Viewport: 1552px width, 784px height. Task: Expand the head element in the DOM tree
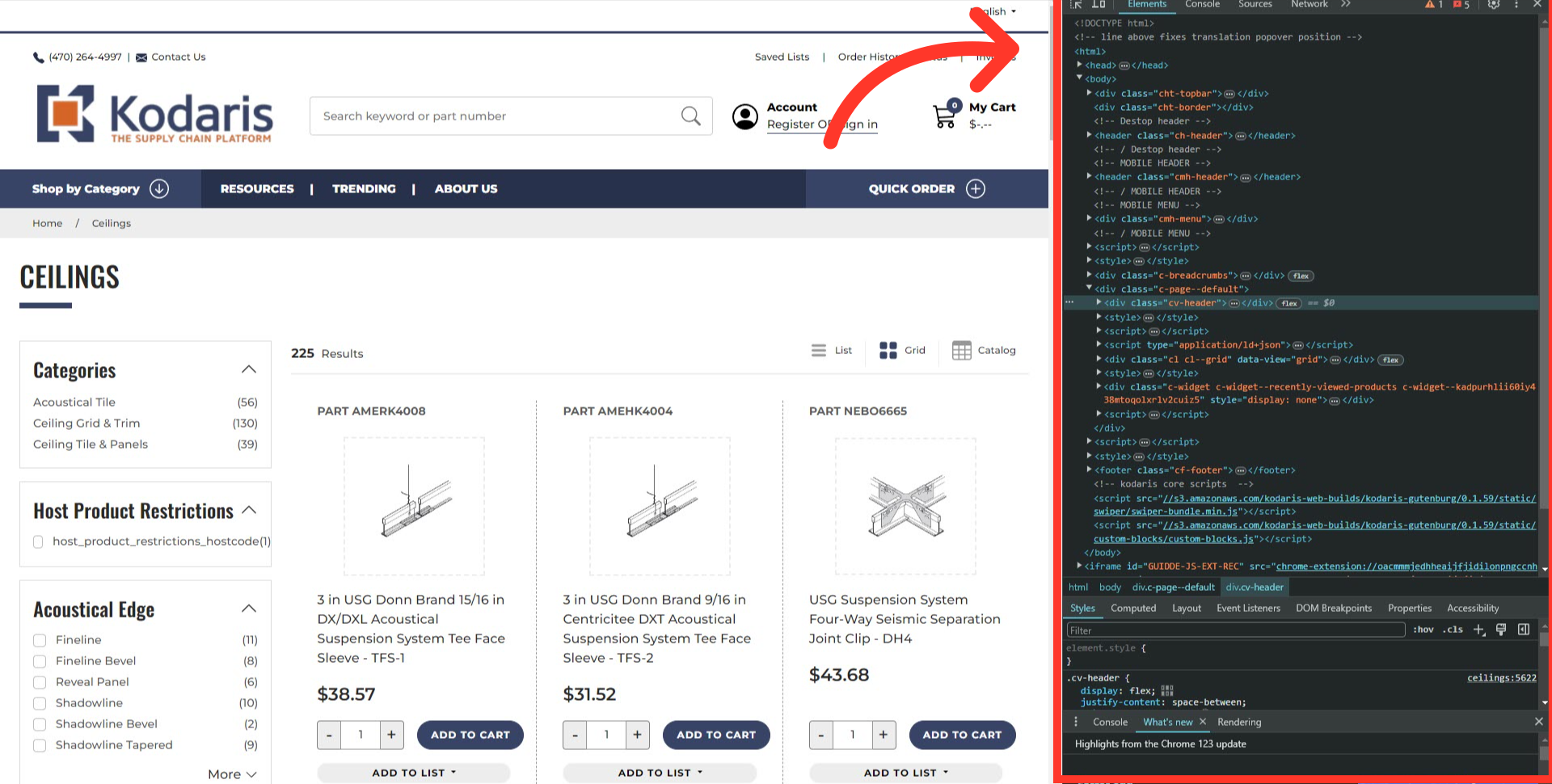pos(1079,65)
